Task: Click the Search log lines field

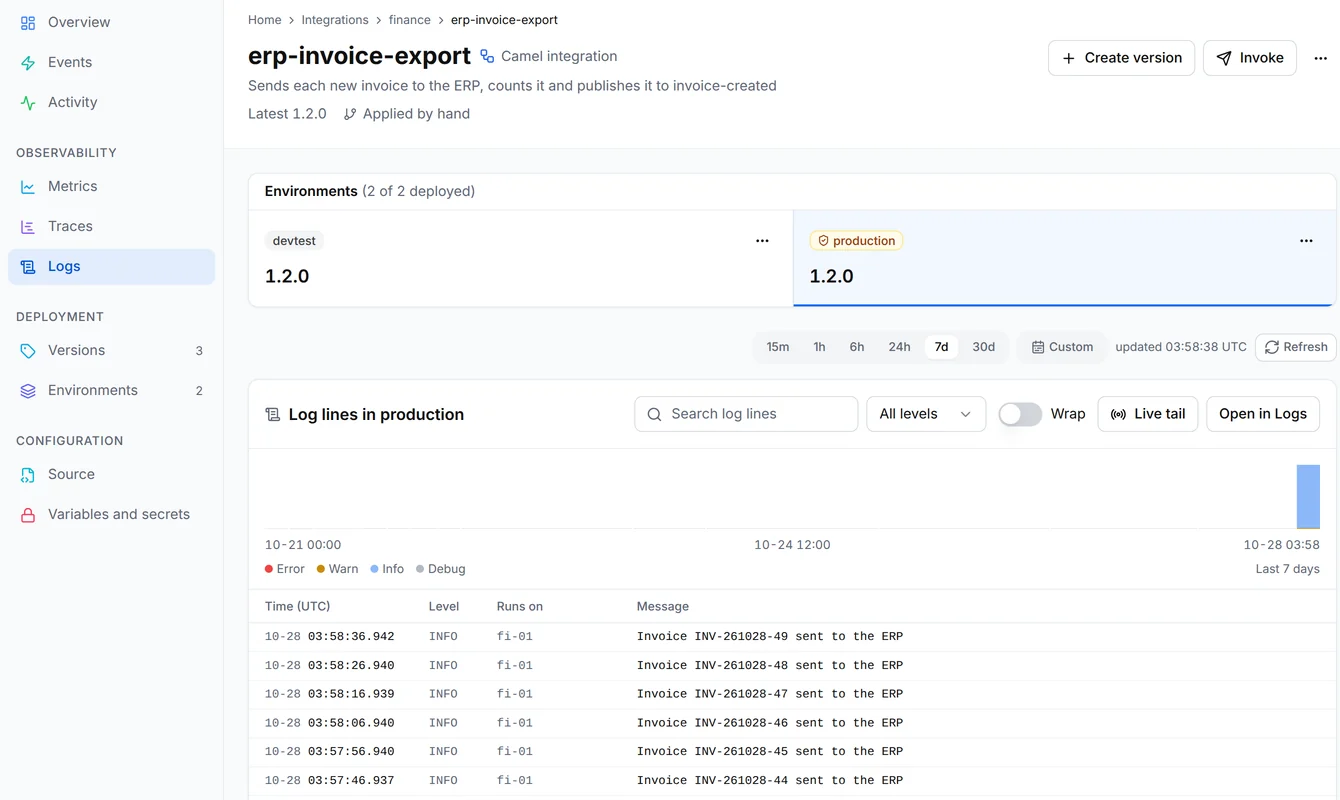Action: click(746, 414)
